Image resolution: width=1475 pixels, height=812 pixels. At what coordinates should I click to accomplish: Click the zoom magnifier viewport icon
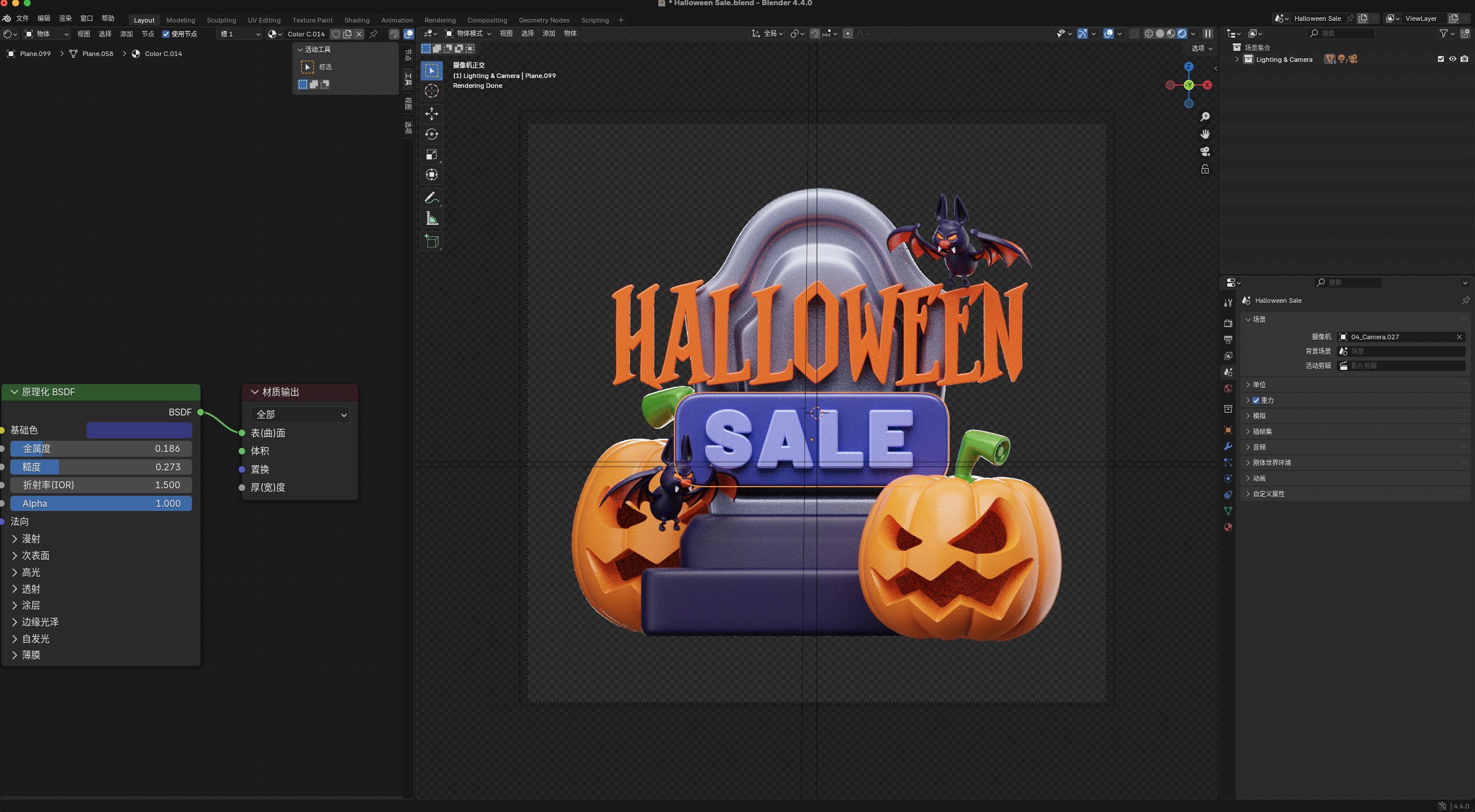[x=1205, y=117]
